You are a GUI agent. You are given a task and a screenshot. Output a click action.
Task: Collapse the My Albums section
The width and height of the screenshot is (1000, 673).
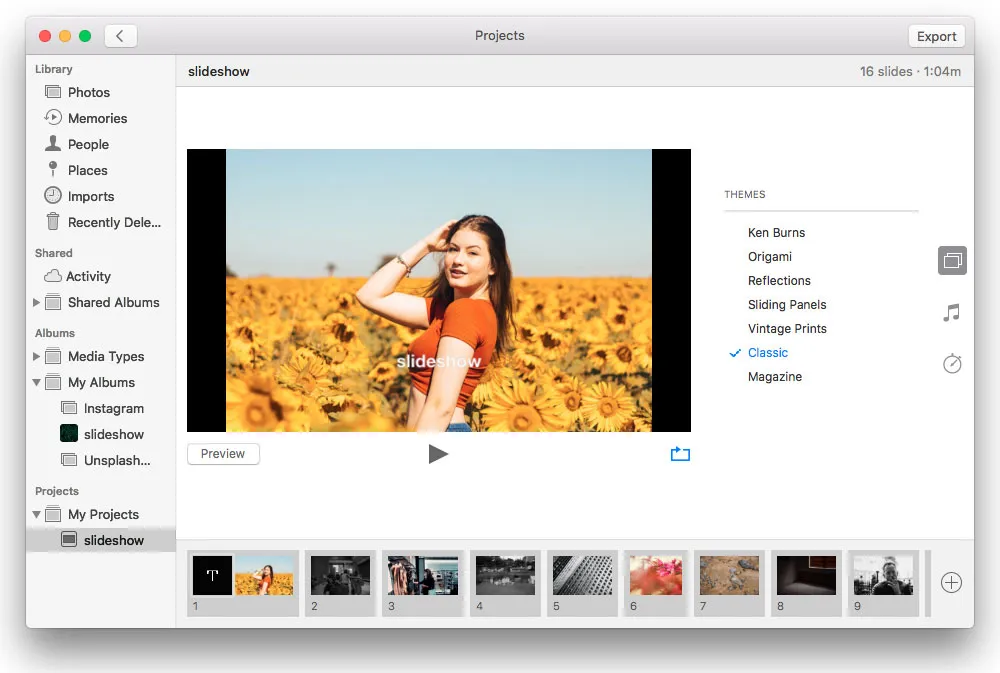point(37,382)
